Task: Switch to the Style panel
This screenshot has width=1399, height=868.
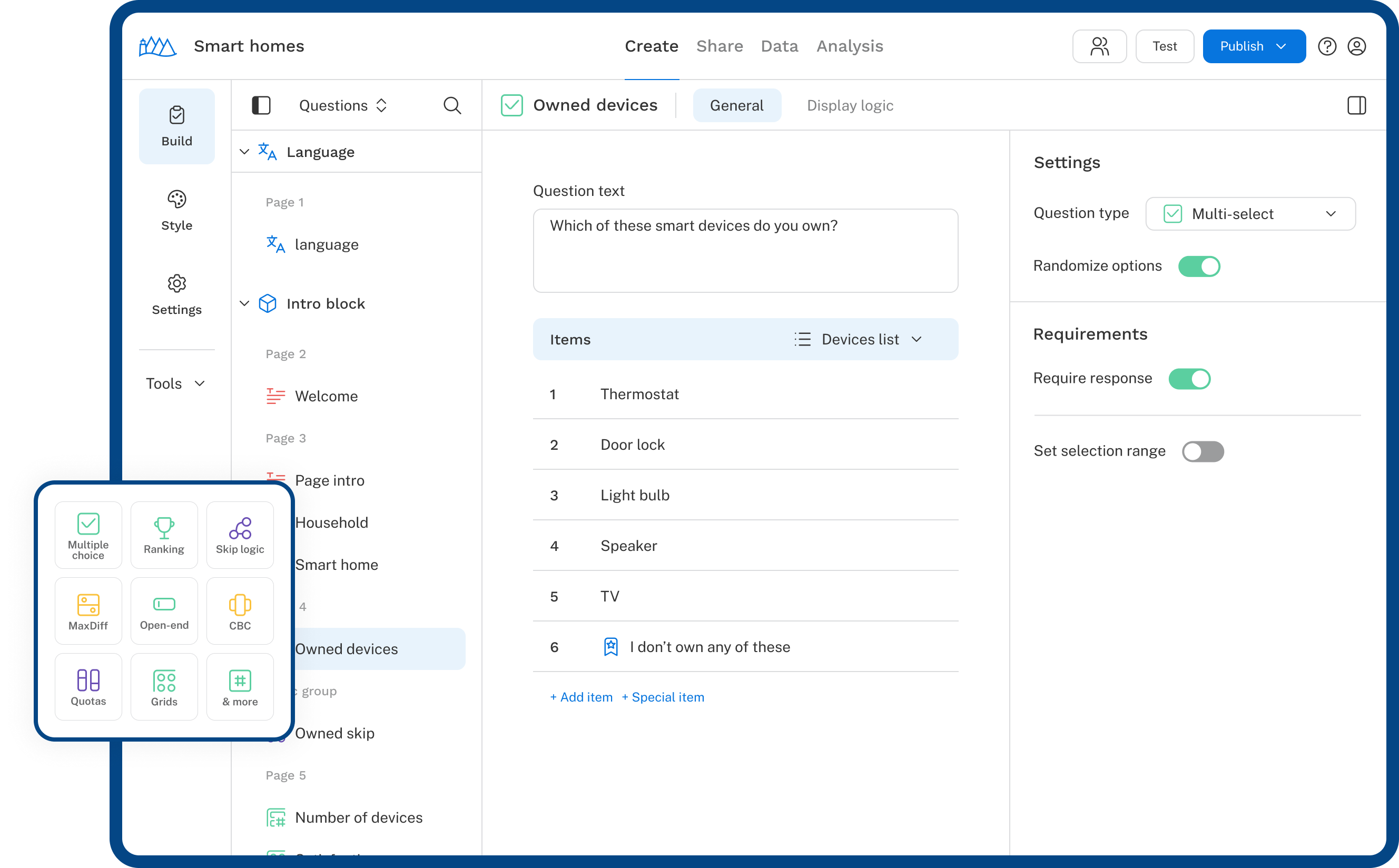Action: [x=177, y=210]
